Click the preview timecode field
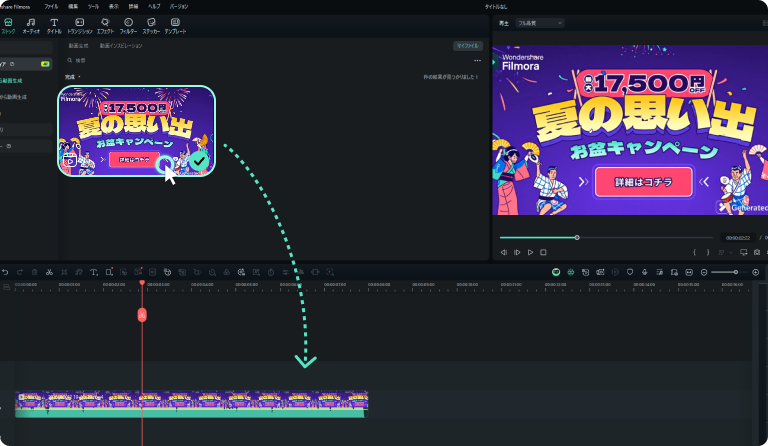This screenshot has width=768, height=446. click(x=738, y=238)
